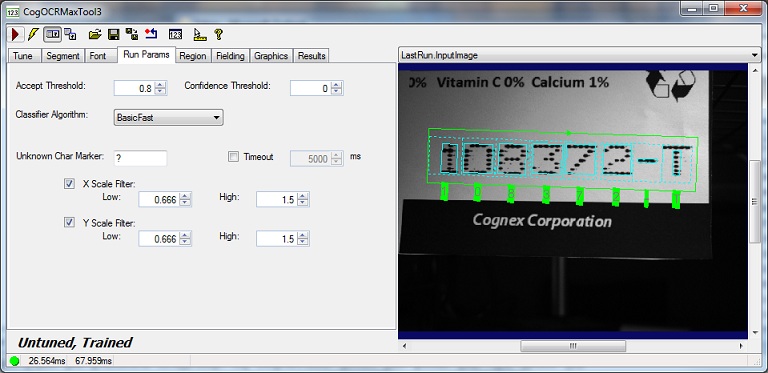Click the Confidence Threshold value field
The width and height of the screenshot is (768, 373).
(311, 88)
